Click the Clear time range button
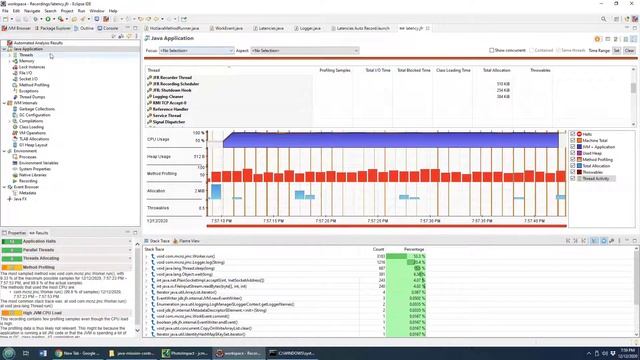The height and width of the screenshot is (360, 640). coord(629,51)
